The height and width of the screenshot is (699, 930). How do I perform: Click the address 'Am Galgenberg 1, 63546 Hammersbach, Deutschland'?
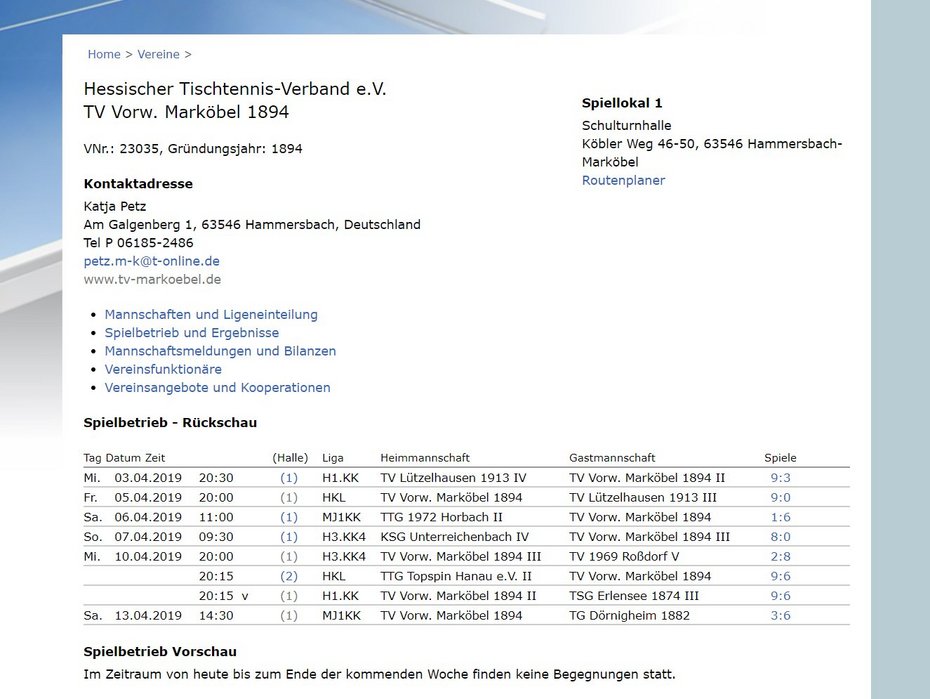tap(252, 225)
